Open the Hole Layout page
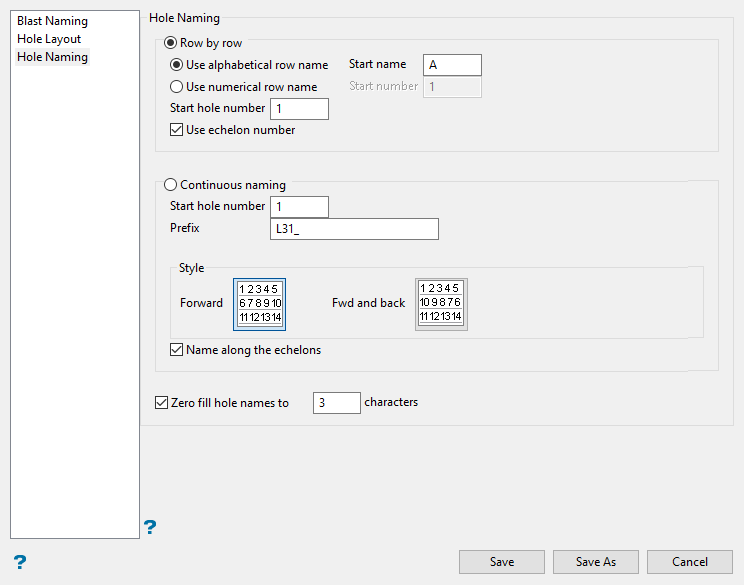Screen dimensions: 744x585 coord(49,39)
